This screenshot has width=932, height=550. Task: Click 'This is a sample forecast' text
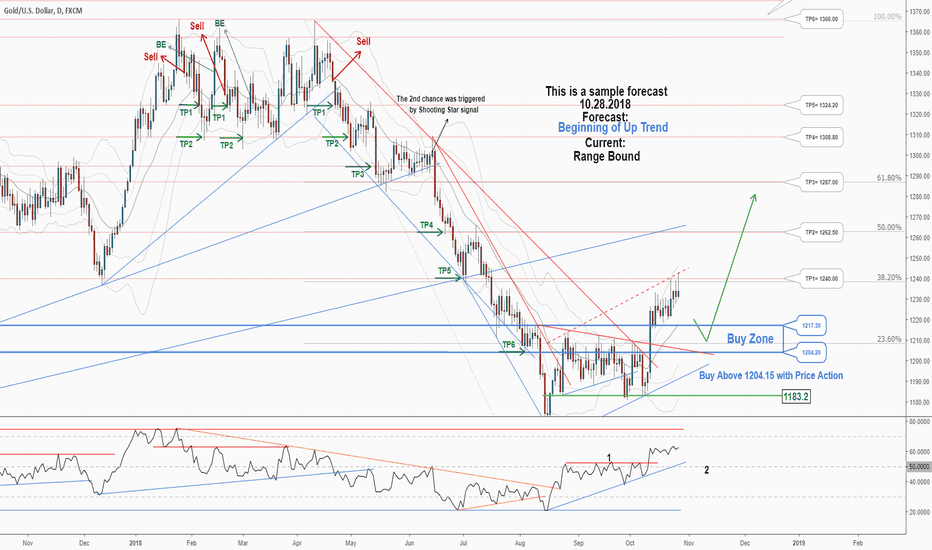coord(606,92)
